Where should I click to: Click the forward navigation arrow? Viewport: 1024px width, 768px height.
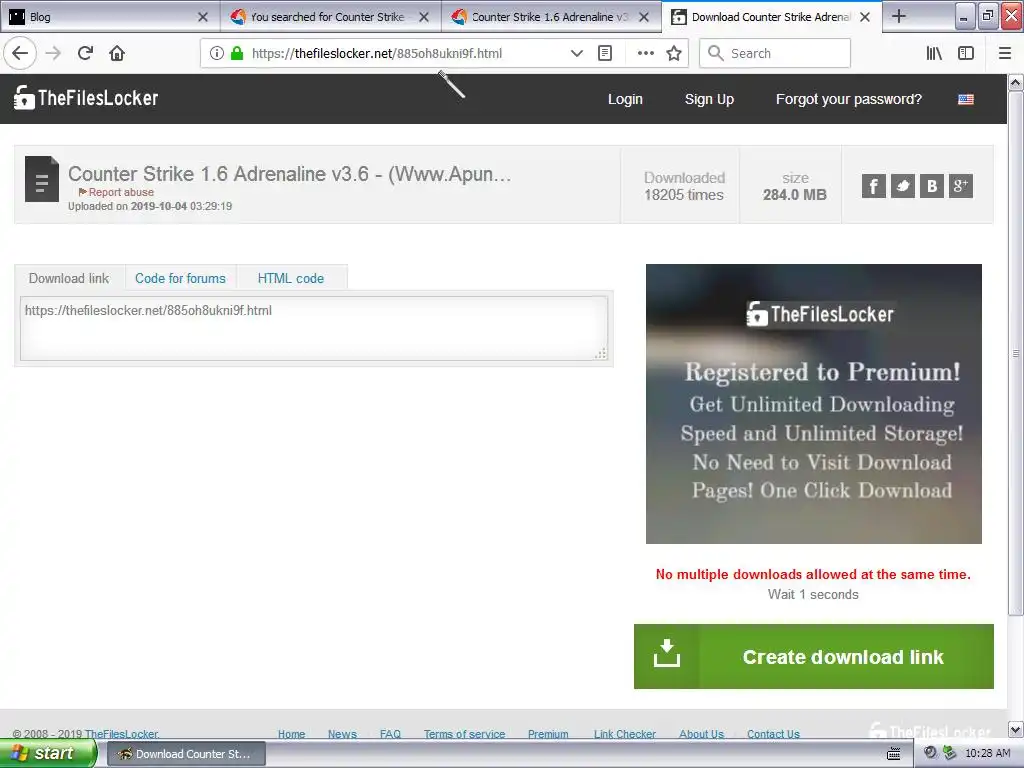coord(54,54)
